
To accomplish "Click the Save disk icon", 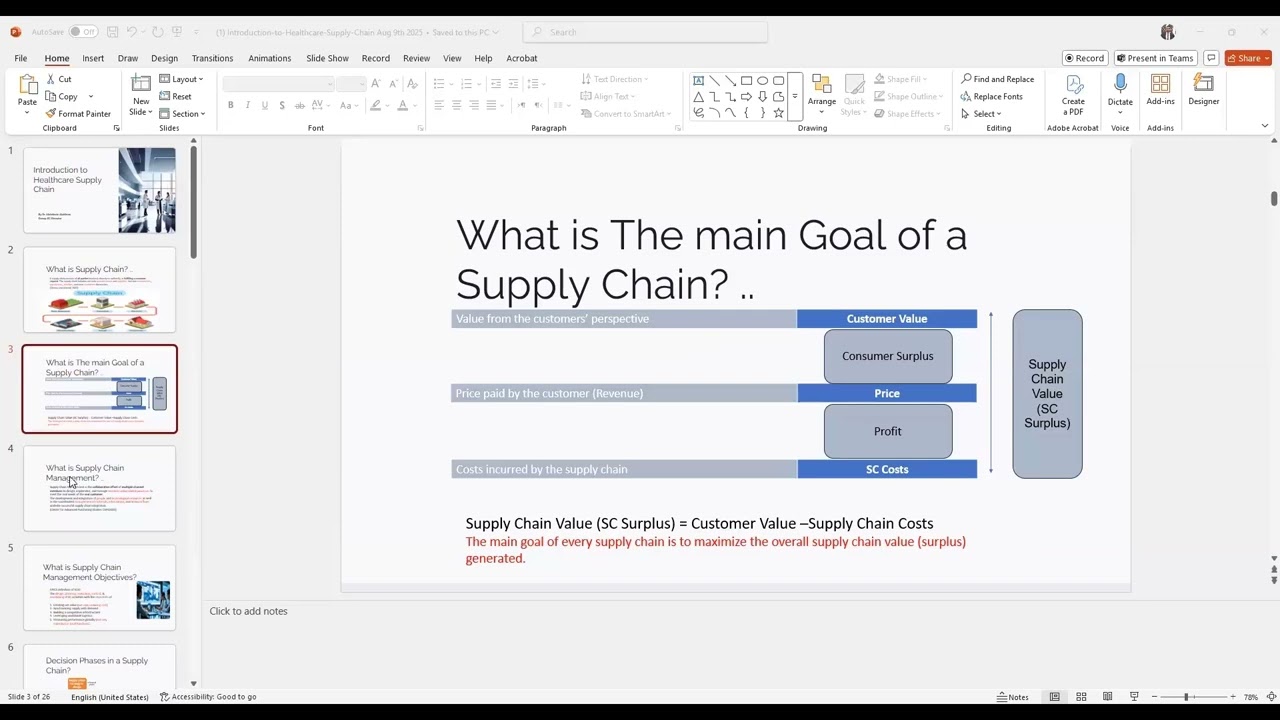I will point(113,32).
